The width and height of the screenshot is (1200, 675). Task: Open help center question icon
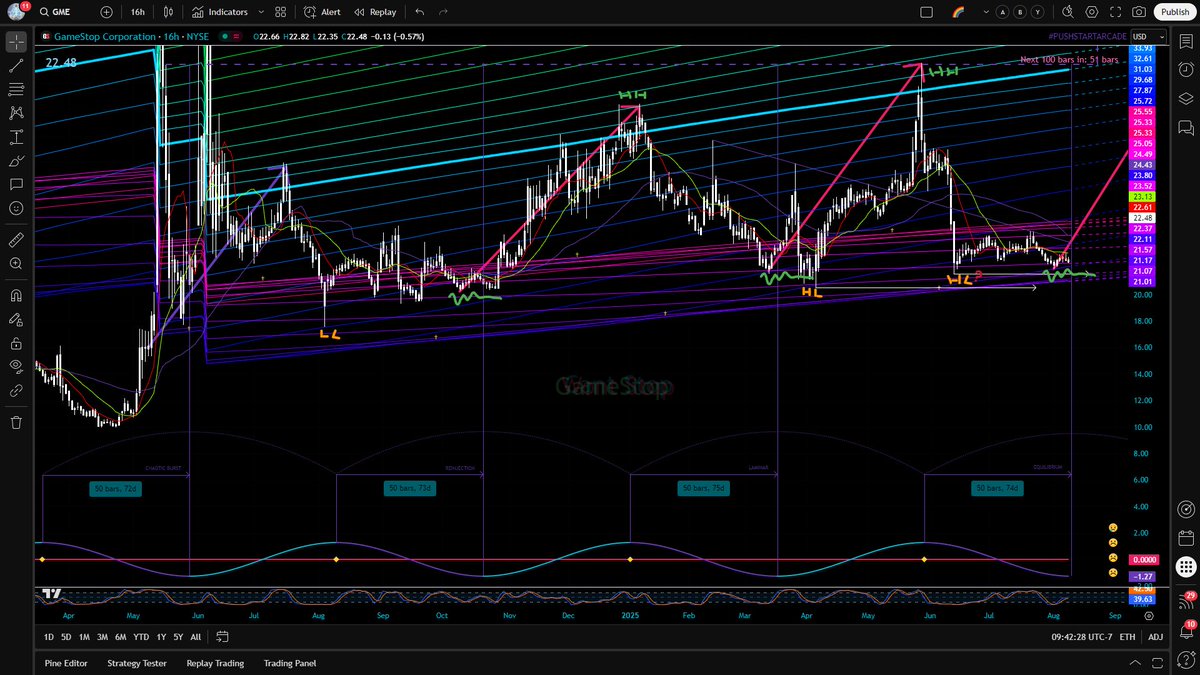coord(1185,661)
